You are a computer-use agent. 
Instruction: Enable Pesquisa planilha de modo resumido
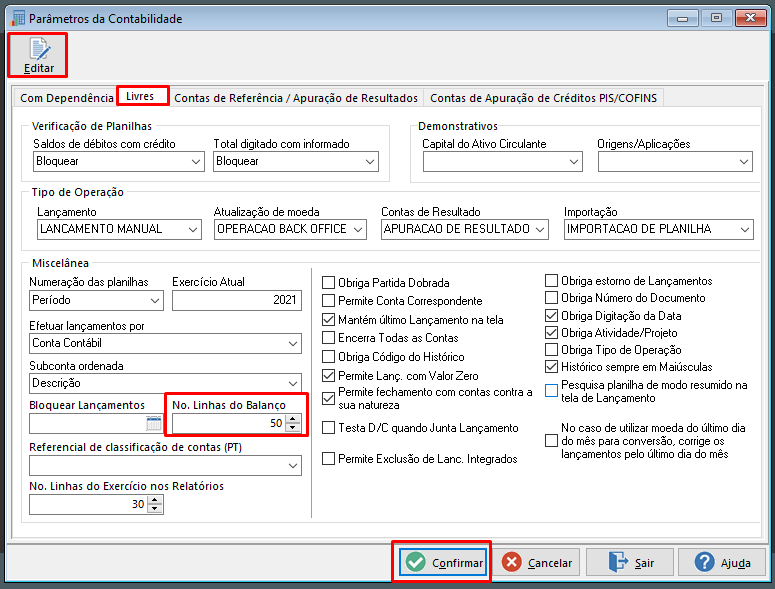[x=551, y=391]
